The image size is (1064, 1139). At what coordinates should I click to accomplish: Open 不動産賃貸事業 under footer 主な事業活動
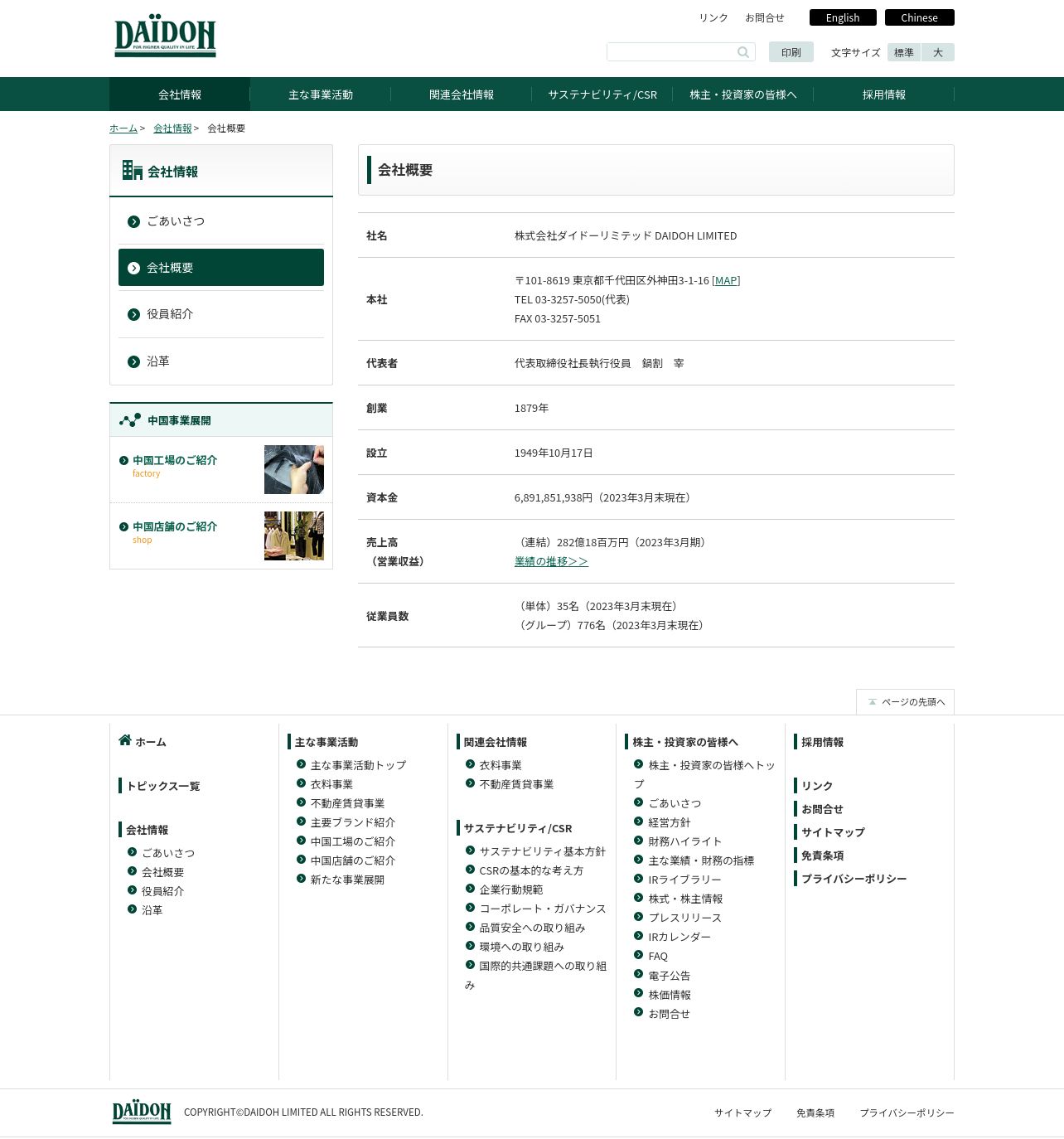(x=348, y=803)
